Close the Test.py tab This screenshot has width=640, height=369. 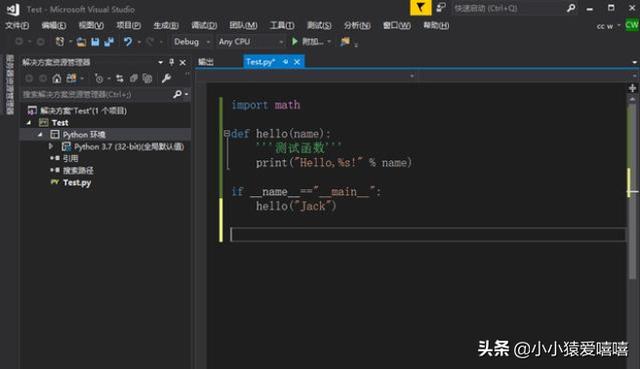[297, 62]
